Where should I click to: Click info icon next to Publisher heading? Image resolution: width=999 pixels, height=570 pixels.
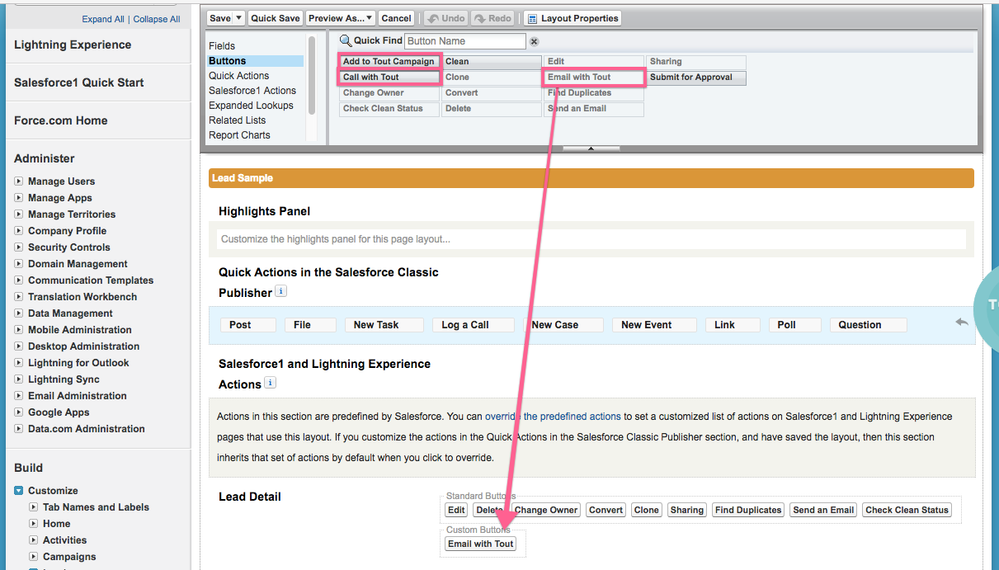[x=281, y=292]
